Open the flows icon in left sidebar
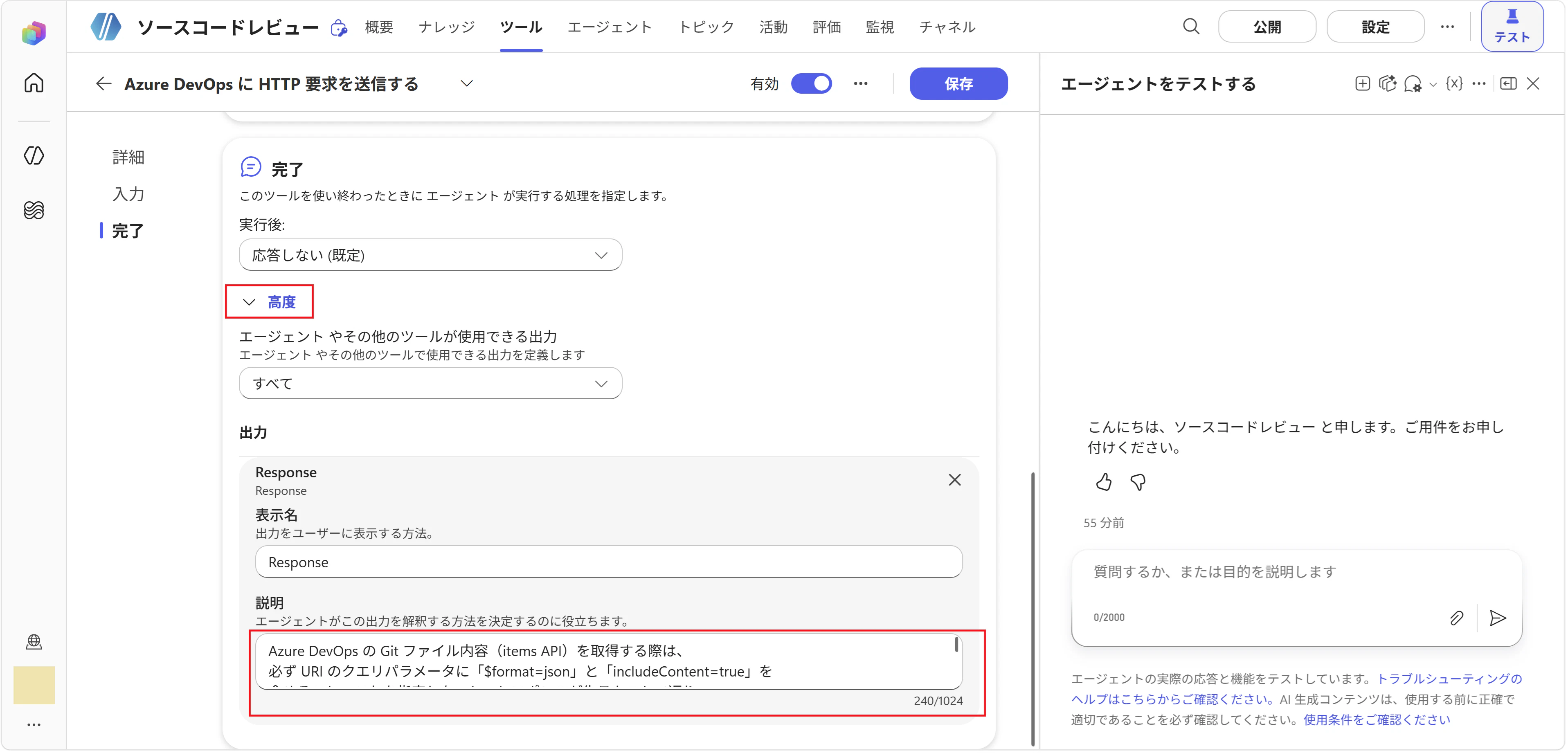Image resolution: width=1568 pixels, height=753 pixels. pos(34,210)
